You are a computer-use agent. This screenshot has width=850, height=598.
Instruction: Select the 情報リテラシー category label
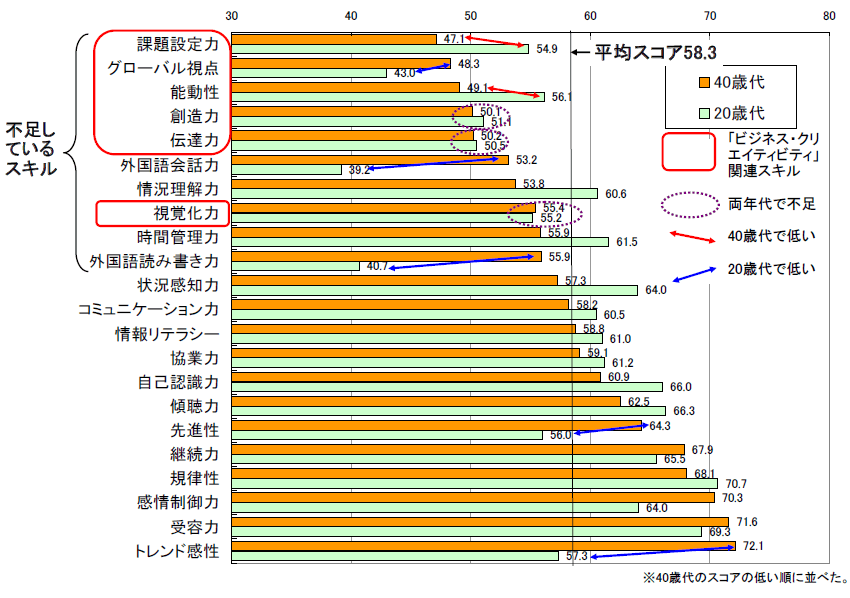click(166, 334)
